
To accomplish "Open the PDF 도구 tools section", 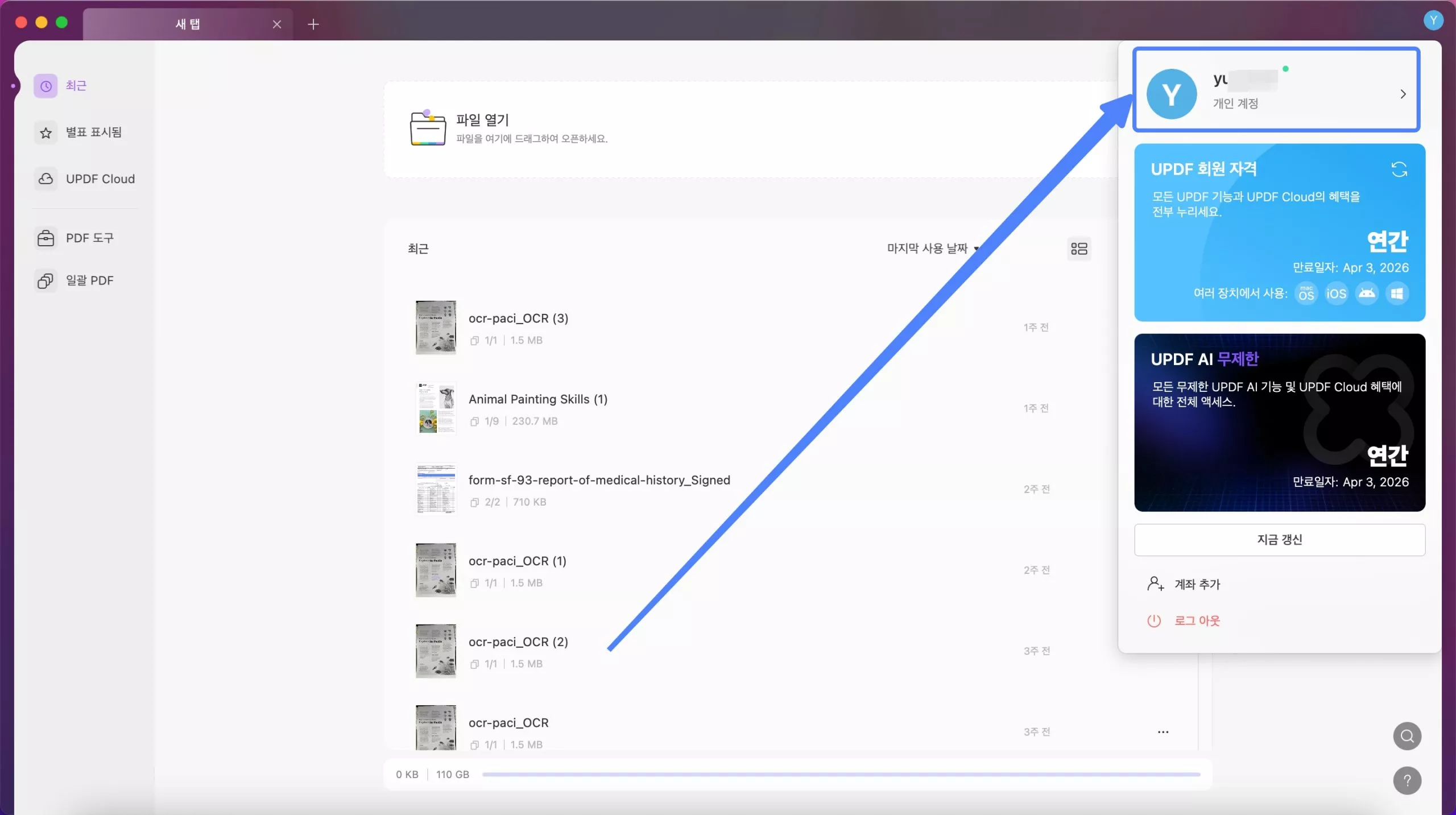I will pos(89,238).
